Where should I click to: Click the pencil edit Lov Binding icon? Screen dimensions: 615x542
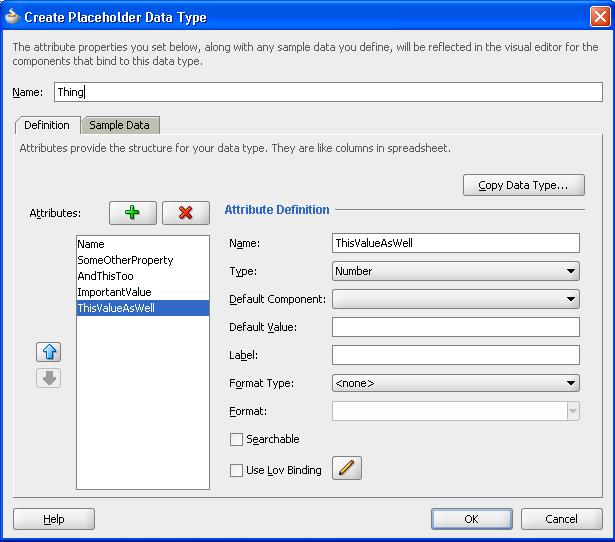tap(346, 468)
